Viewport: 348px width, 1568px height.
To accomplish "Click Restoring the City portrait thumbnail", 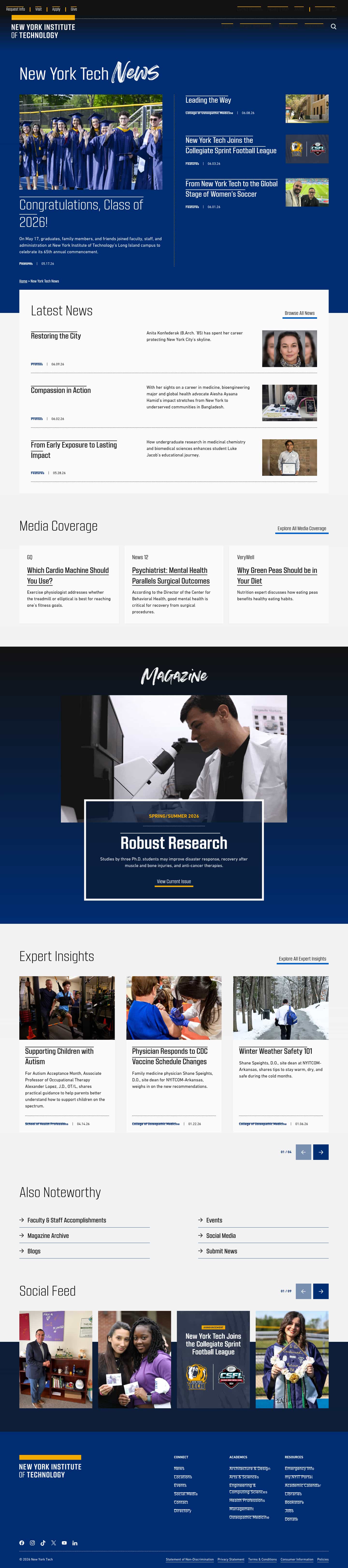I will (290, 349).
